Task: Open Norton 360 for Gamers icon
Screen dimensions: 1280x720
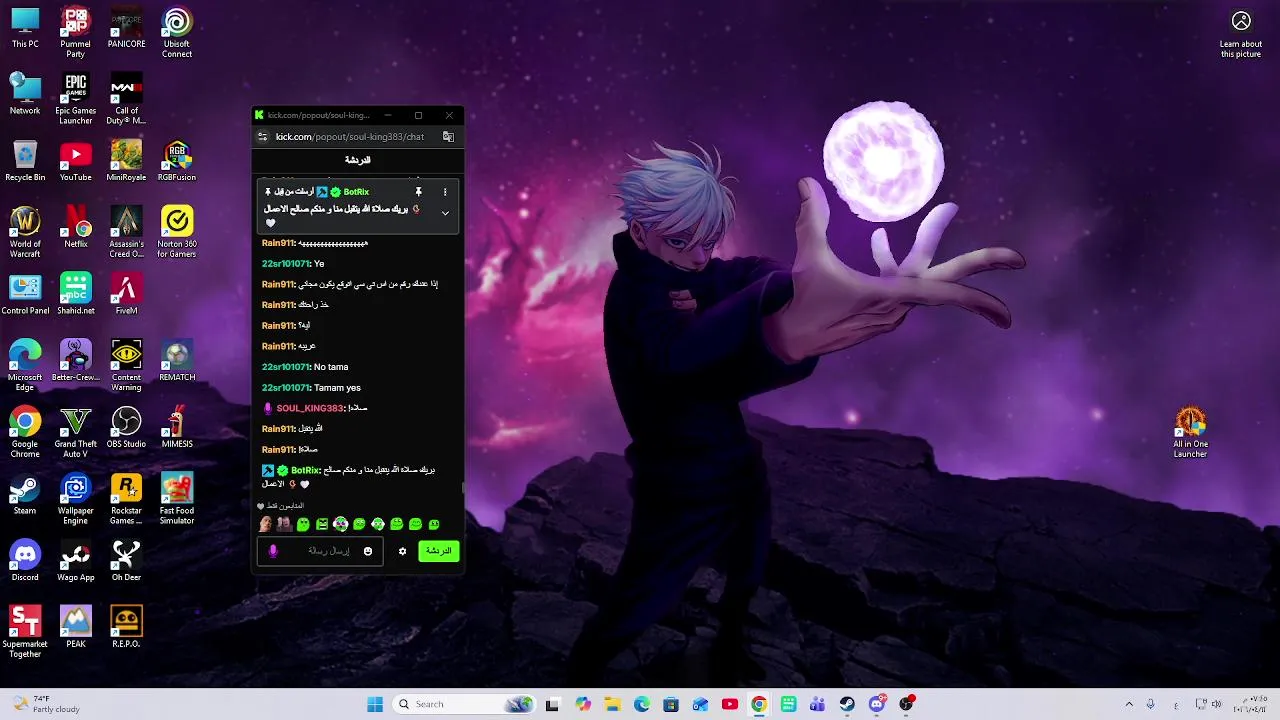Action: pyautogui.click(x=177, y=233)
